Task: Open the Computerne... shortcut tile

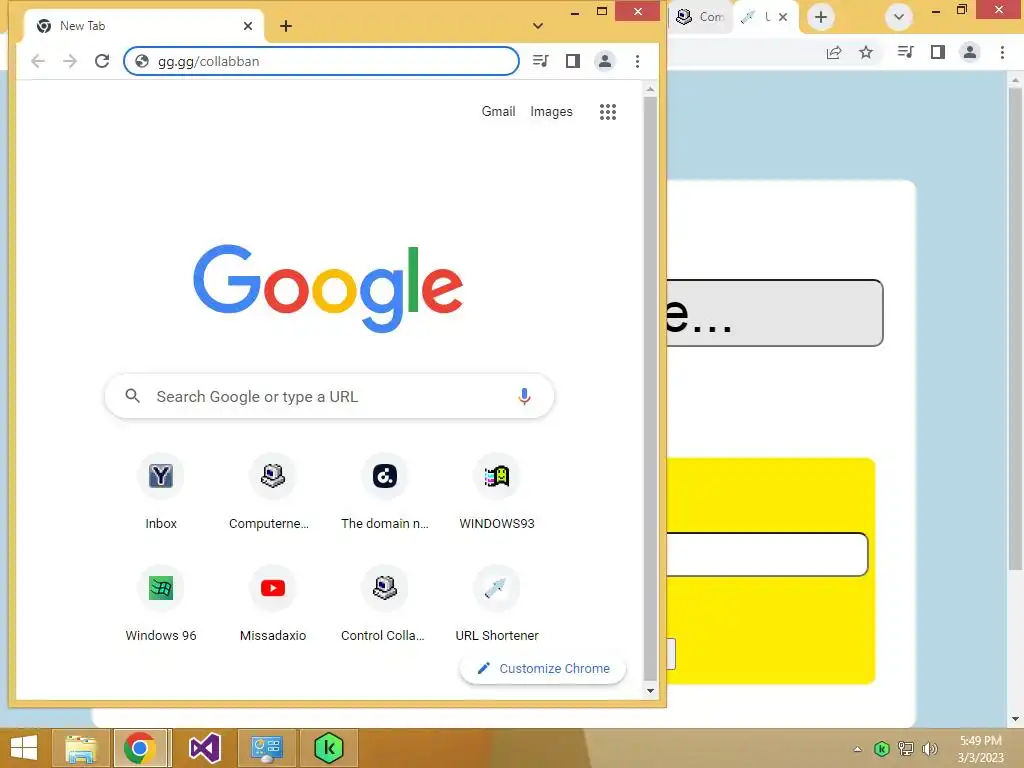Action: [x=272, y=492]
